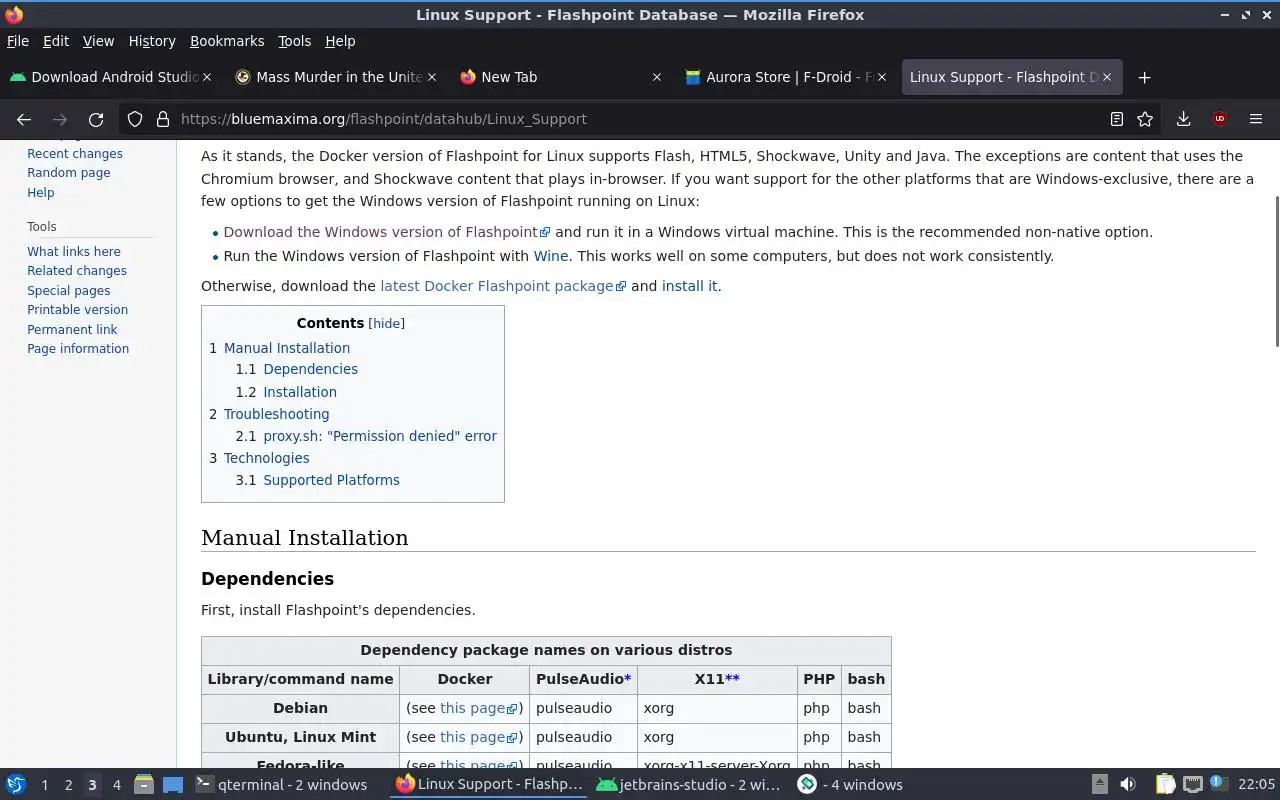Viewport: 1280px width, 800px height.
Task: Jump to 3.1 Supported Platforms in contents
Action: 318,480
